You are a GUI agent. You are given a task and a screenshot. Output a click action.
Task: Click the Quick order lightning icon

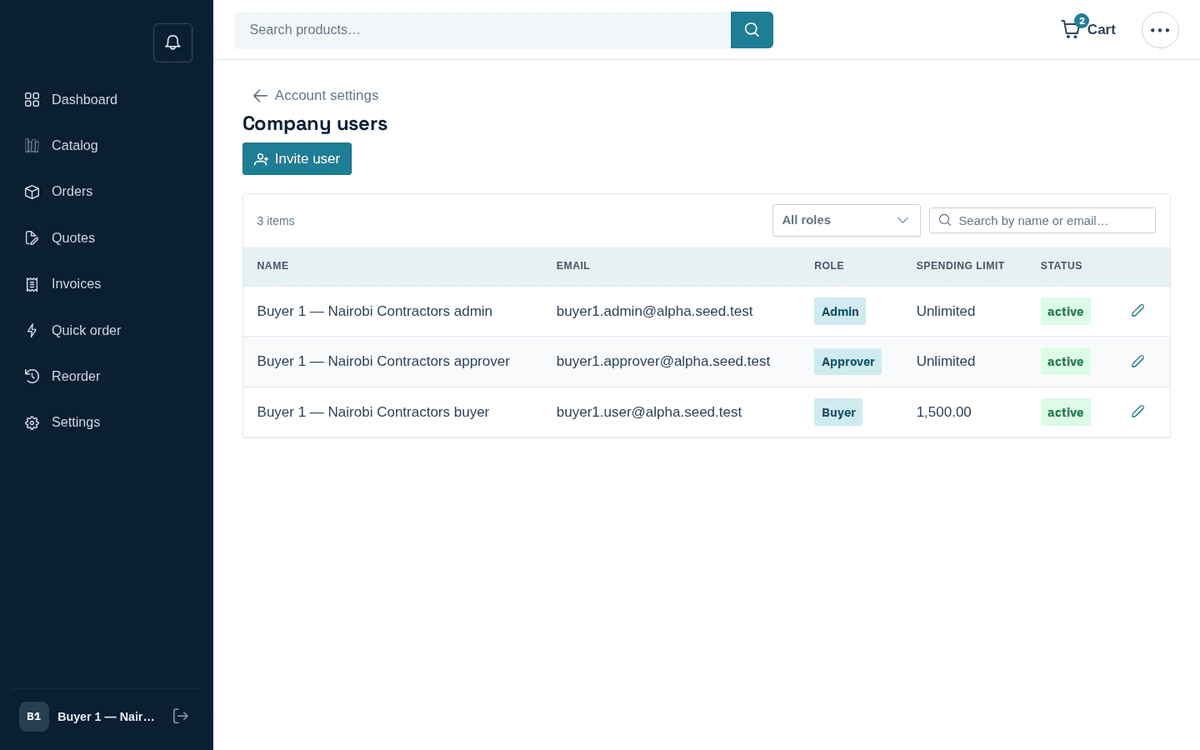pos(32,330)
